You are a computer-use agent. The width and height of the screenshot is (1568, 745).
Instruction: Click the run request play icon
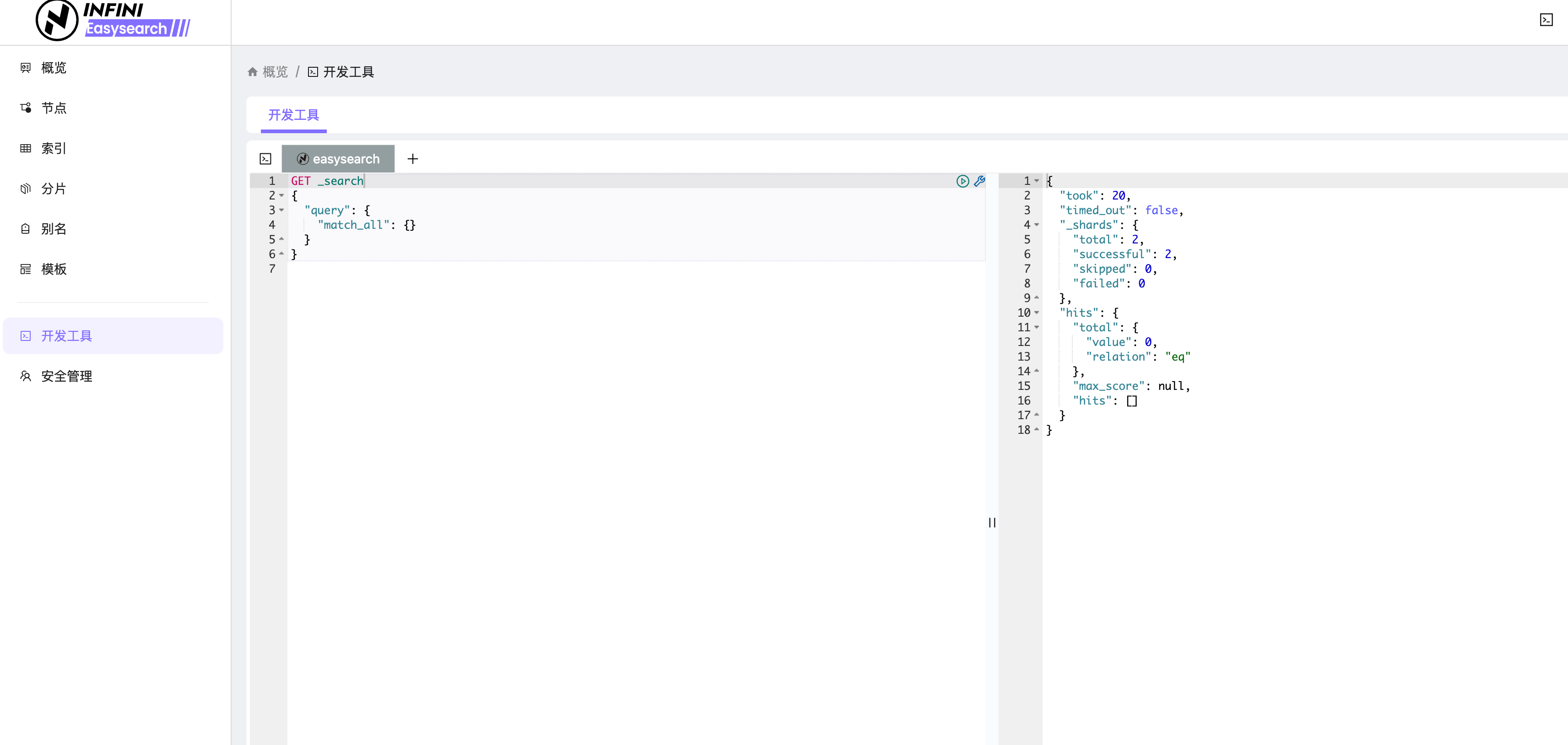point(962,181)
